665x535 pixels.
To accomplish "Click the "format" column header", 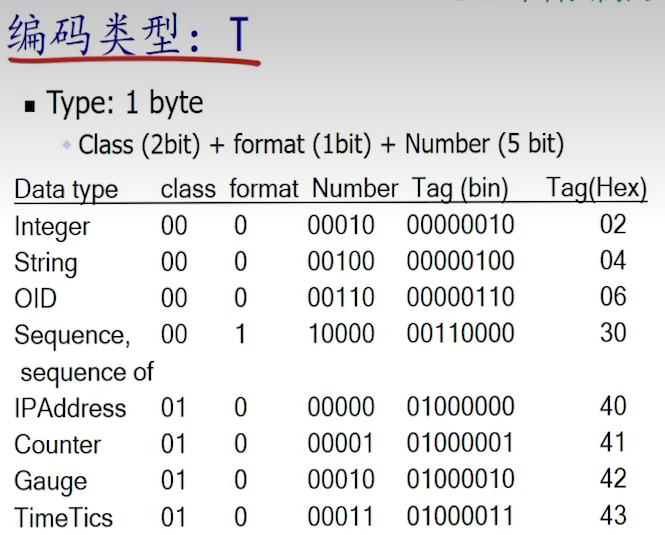I will pos(264,188).
